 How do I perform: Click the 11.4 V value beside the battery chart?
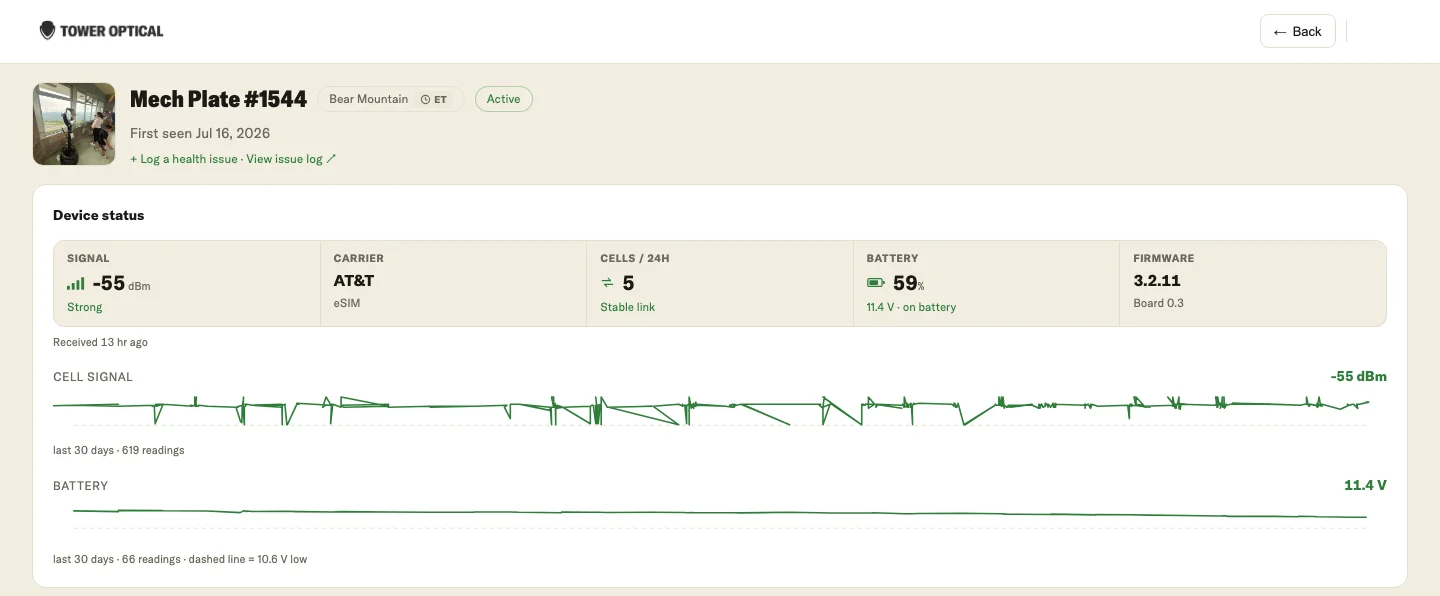point(1365,485)
